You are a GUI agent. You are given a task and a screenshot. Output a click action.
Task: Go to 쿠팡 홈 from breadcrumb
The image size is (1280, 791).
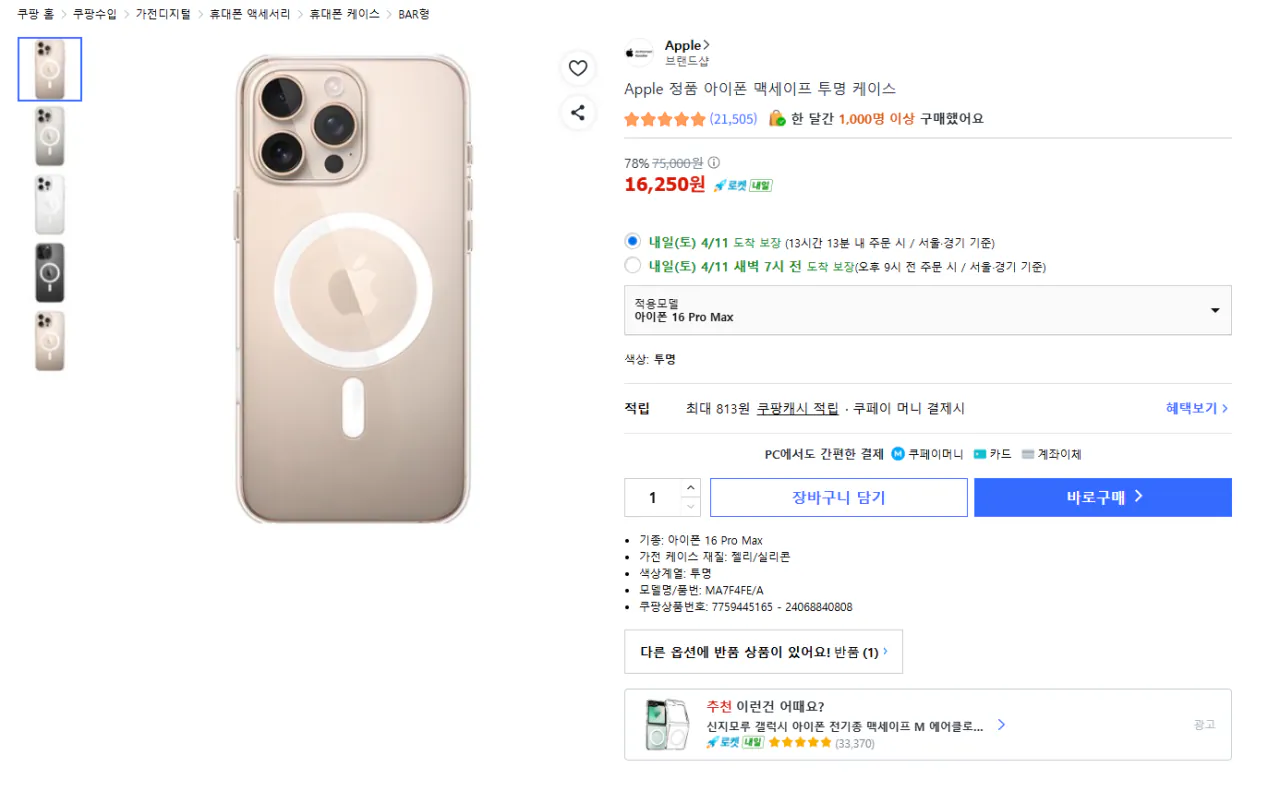coord(36,14)
